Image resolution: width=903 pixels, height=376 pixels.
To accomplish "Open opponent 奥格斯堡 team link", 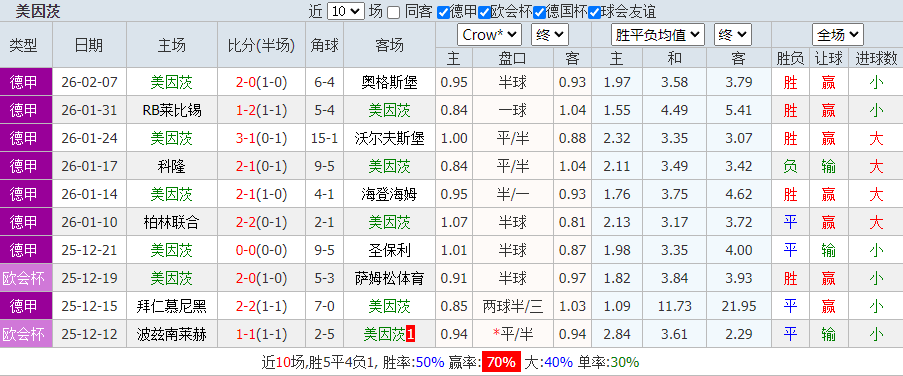I will point(389,83).
